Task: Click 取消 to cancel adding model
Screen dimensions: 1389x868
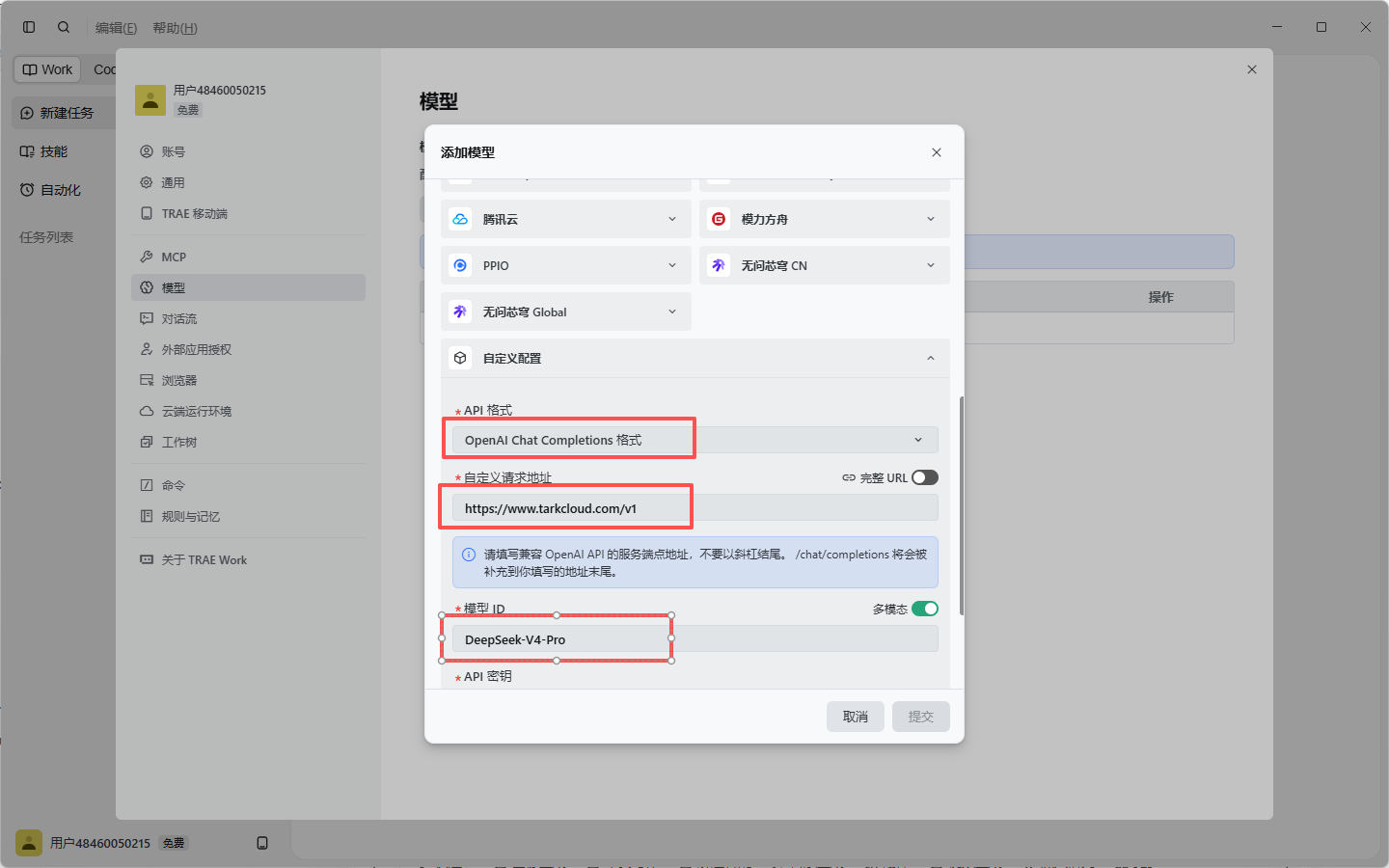Action: (856, 717)
